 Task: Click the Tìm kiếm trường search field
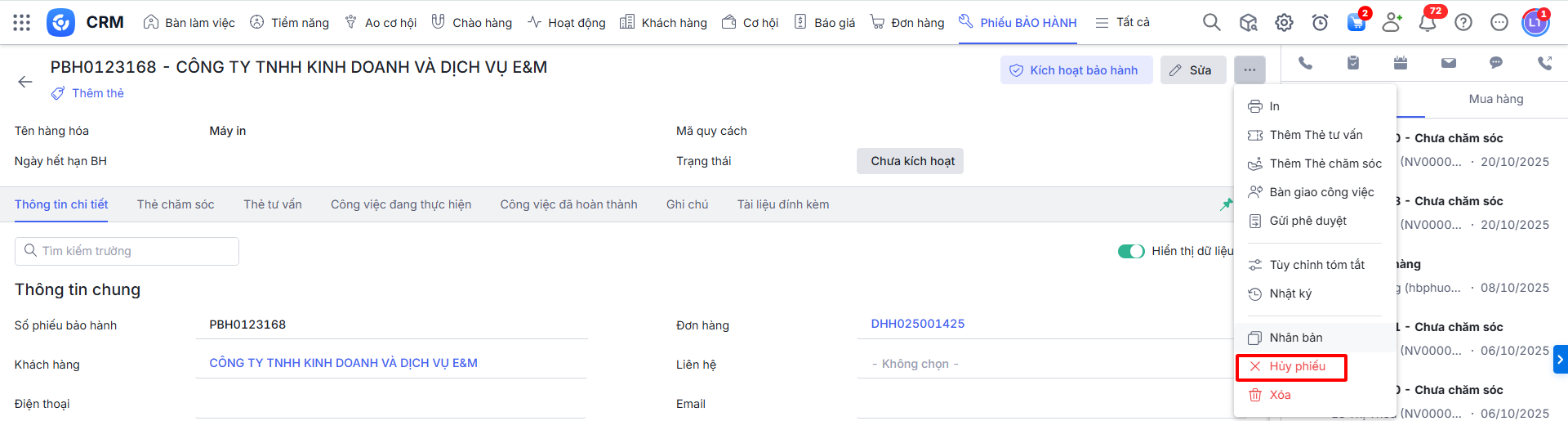pos(127,251)
